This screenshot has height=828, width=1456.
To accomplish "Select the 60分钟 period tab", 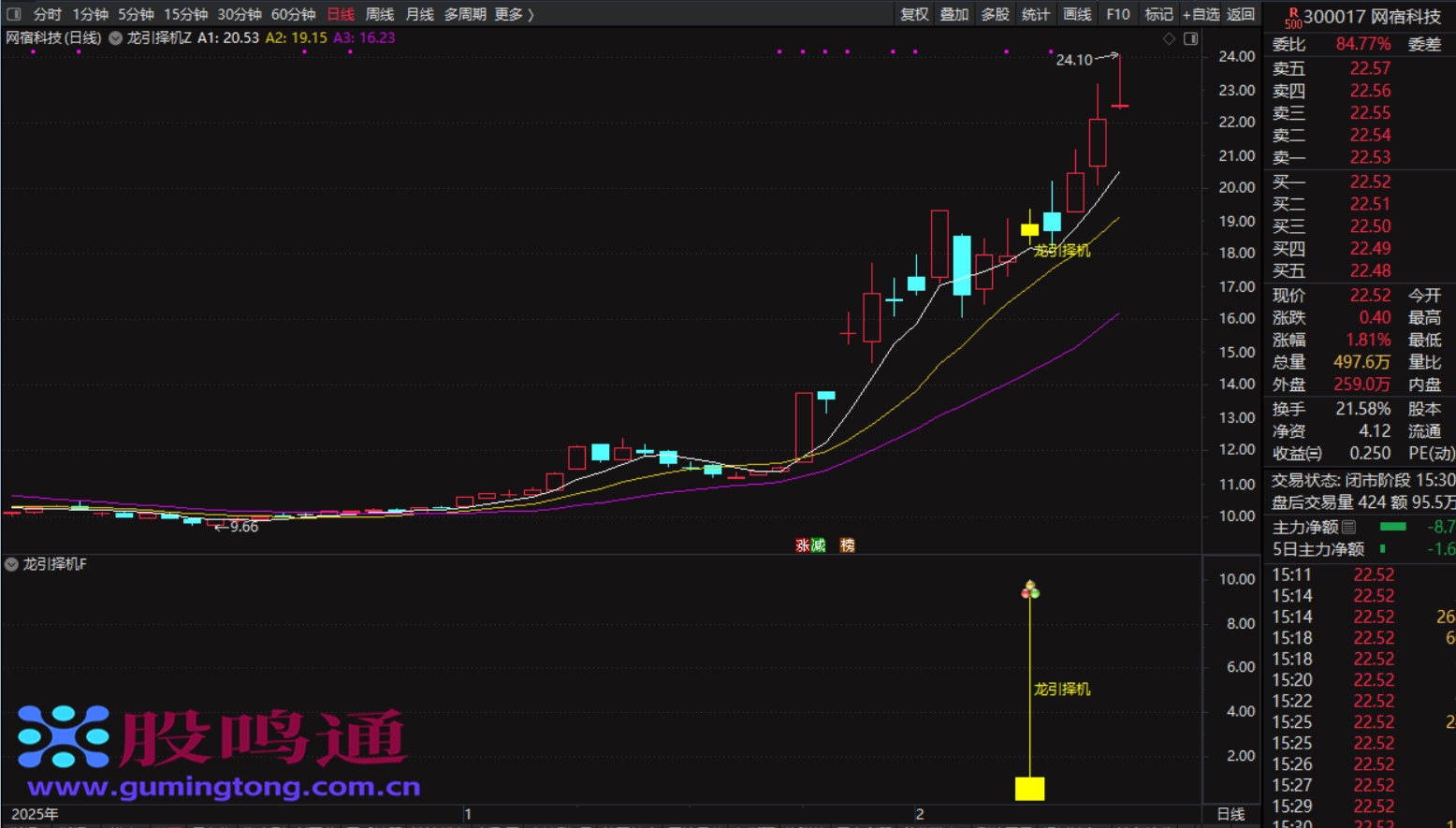I will pos(293,14).
